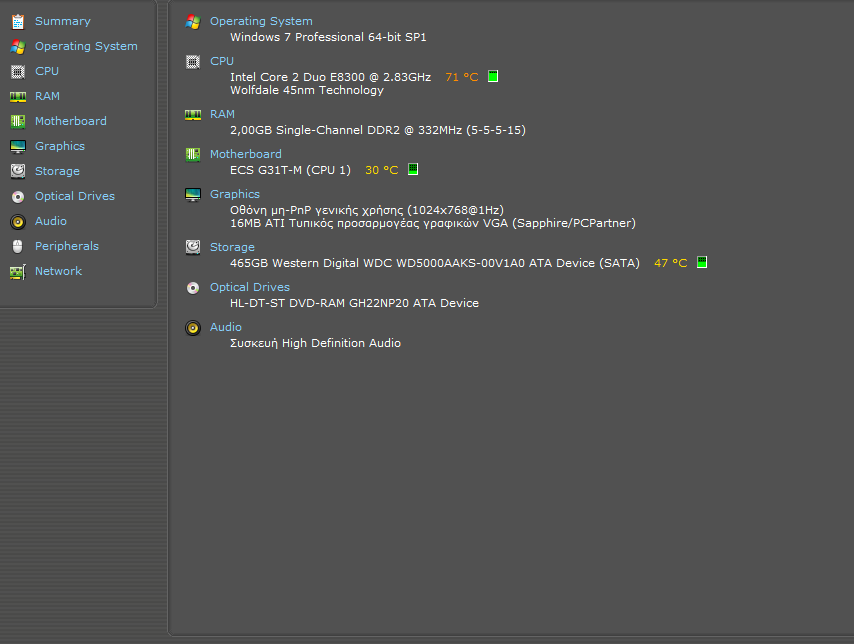The image size is (854, 644).
Task: Click the Motherboard icon in main panel
Action: coord(193,155)
